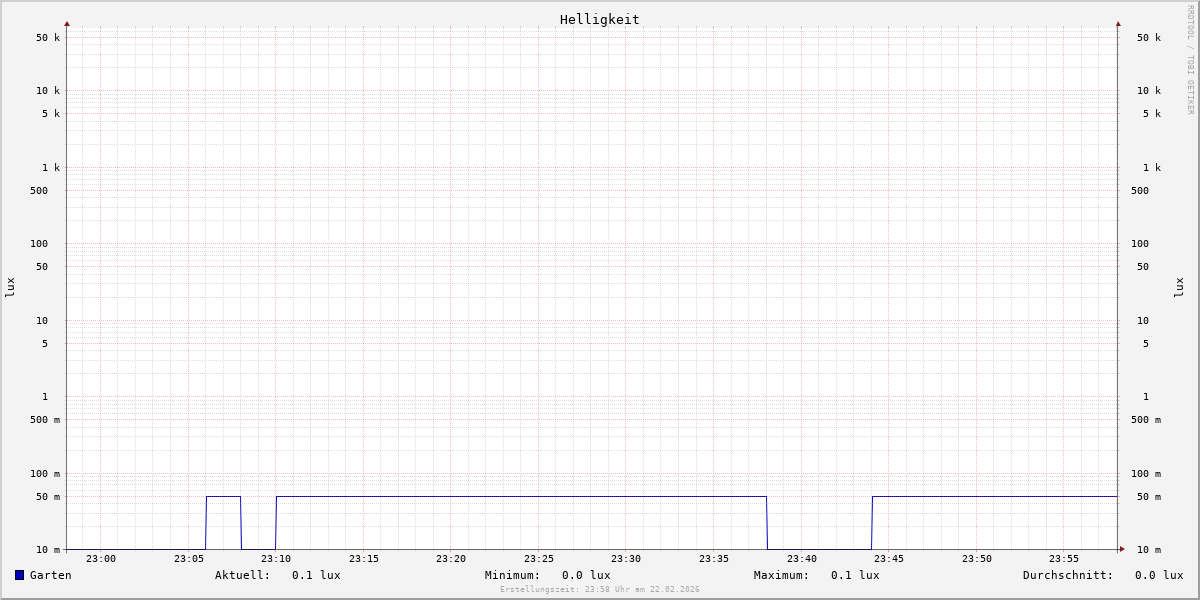Click the red arrow at x-axis right end
This screenshot has width=1200, height=600.
(1122, 549)
